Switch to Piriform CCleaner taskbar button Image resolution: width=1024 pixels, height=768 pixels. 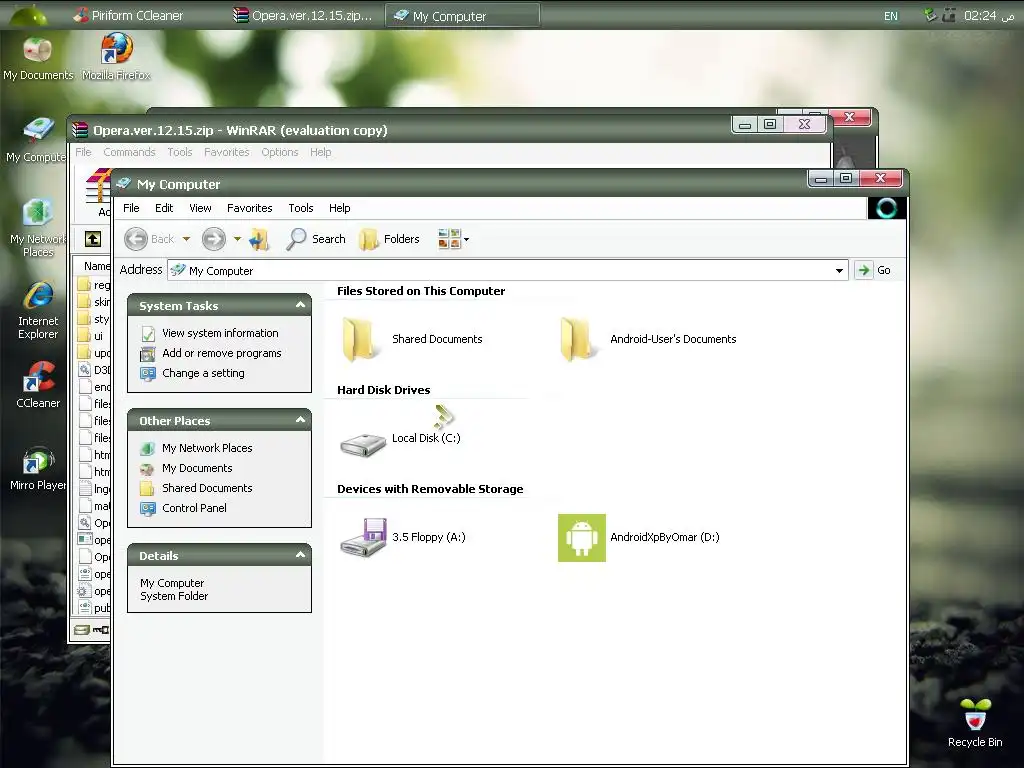128,16
